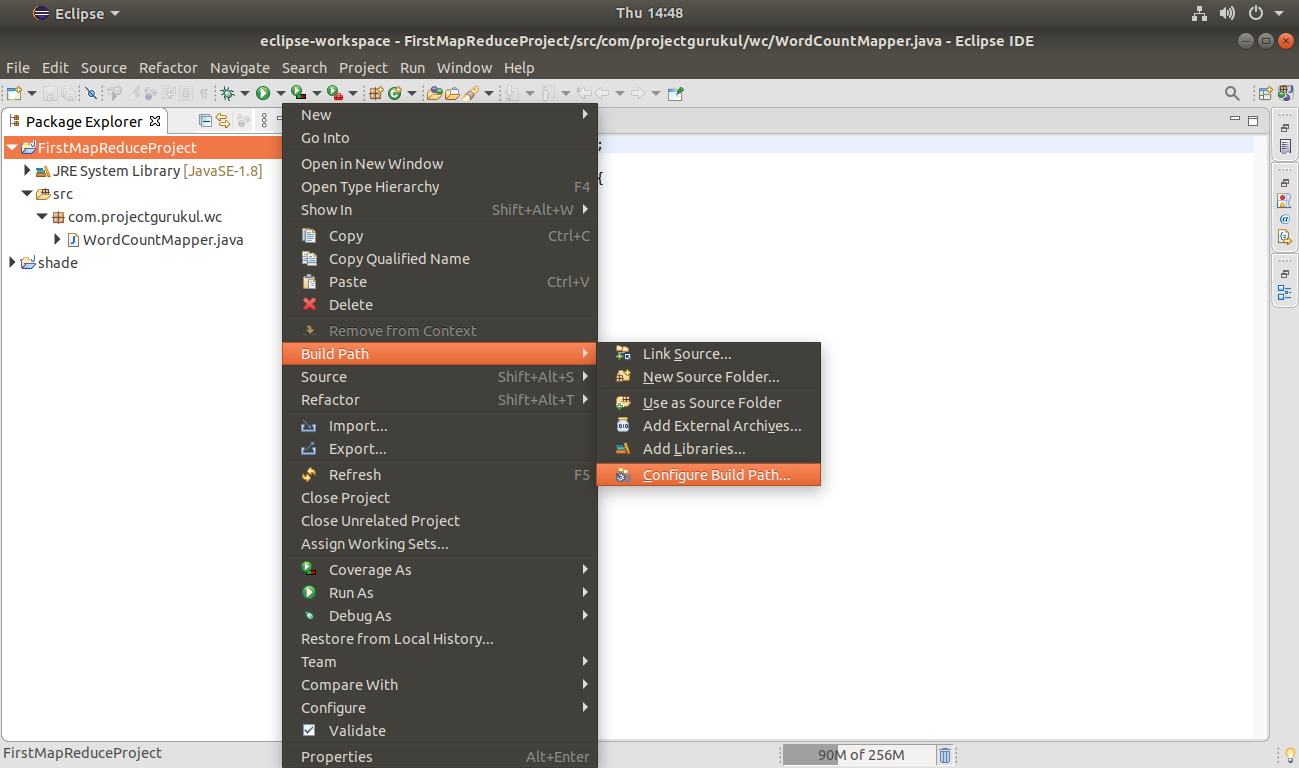Image resolution: width=1299 pixels, height=768 pixels.
Task: Click the heap status 90M of 256M bar
Action: tap(859, 755)
